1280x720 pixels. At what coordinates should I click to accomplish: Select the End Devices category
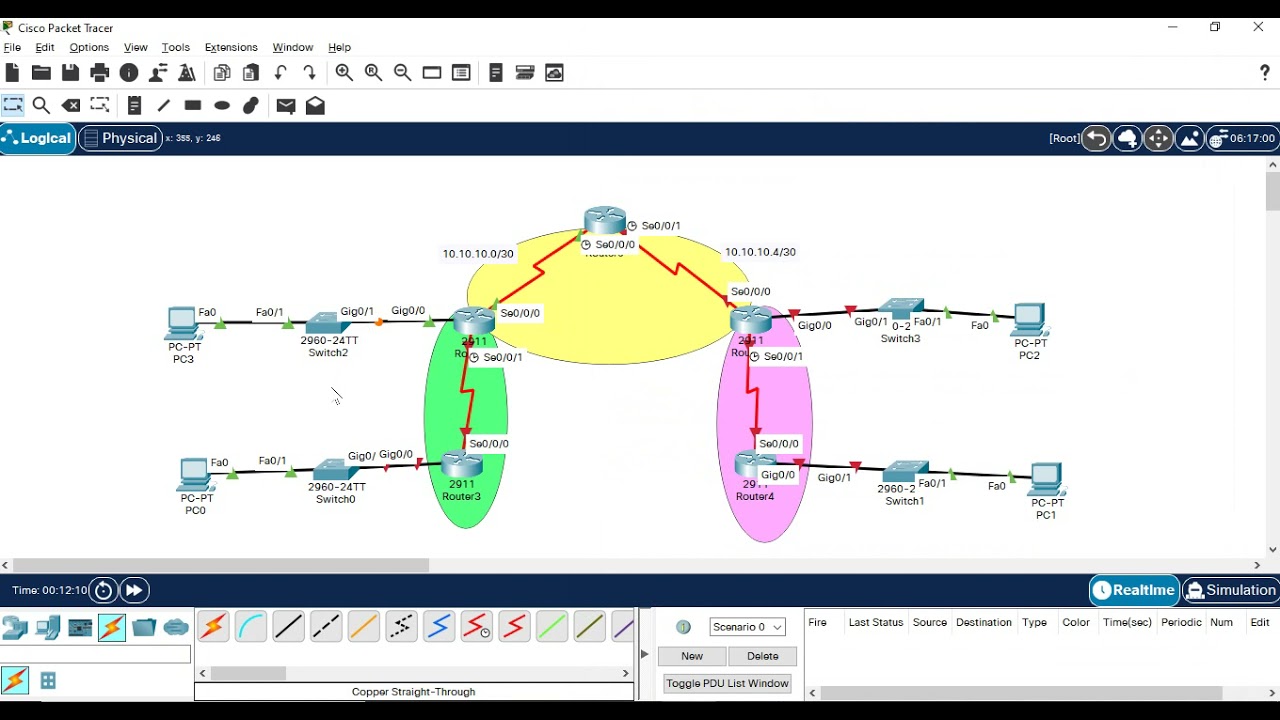47,627
